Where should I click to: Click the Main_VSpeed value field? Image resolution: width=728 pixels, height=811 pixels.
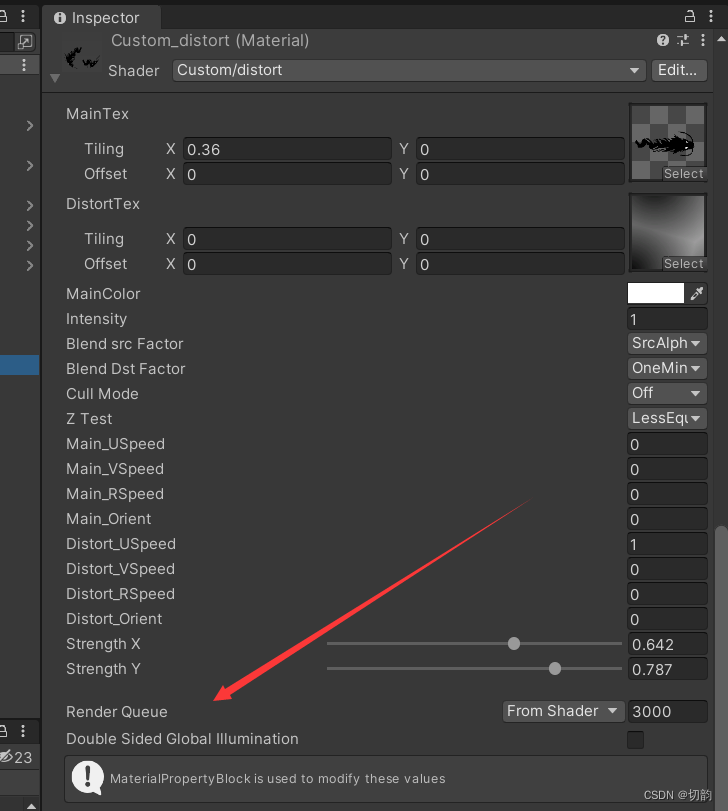coord(667,469)
